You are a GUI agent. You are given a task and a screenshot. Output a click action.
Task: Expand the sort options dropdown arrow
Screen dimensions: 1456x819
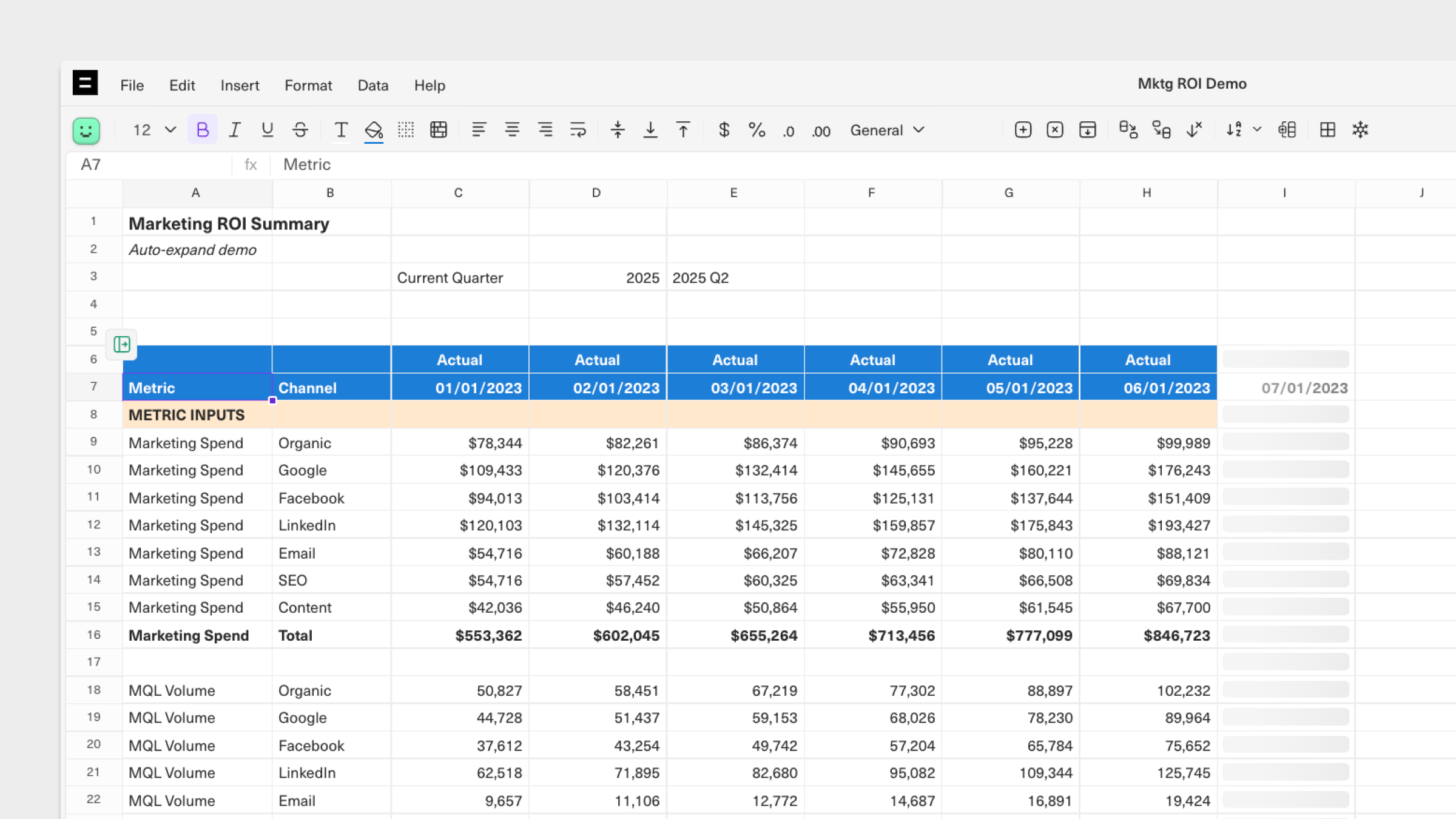pyautogui.click(x=1258, y=130)
